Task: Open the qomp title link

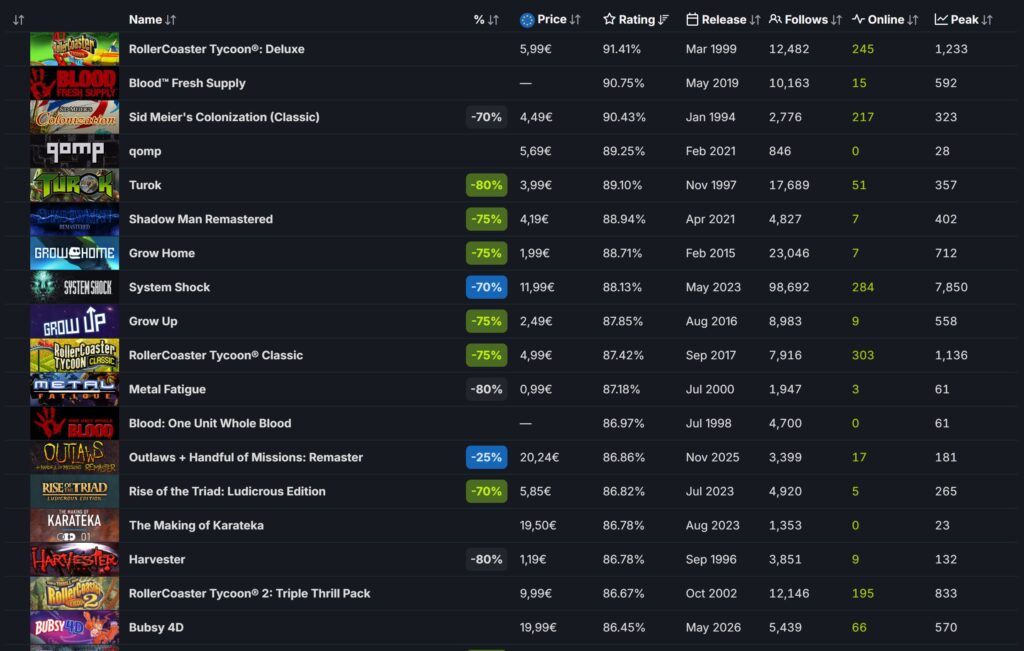Action: [x=145, y=151]
